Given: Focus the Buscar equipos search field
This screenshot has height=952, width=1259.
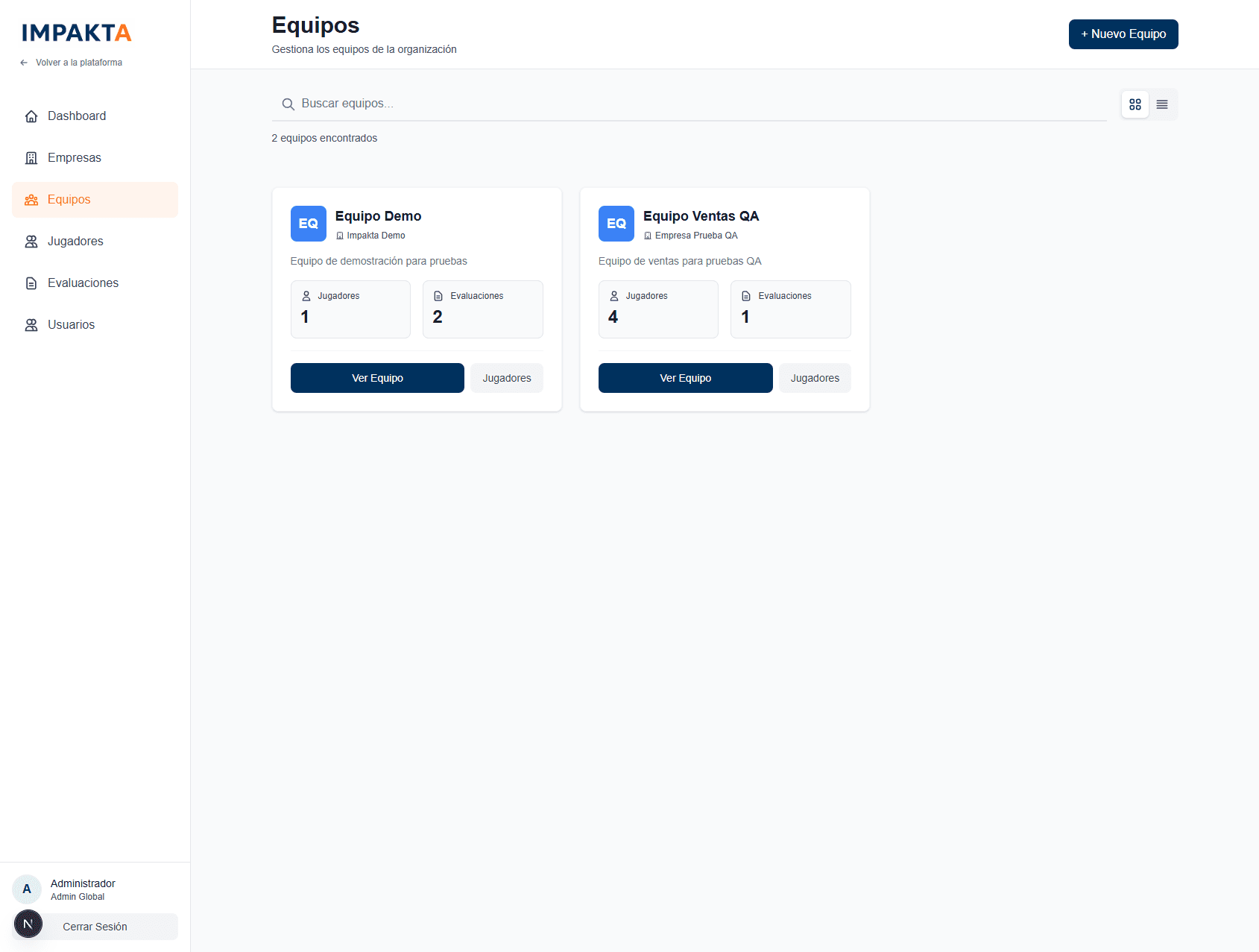Looking at the screenshot, I should tap(701, 104).
